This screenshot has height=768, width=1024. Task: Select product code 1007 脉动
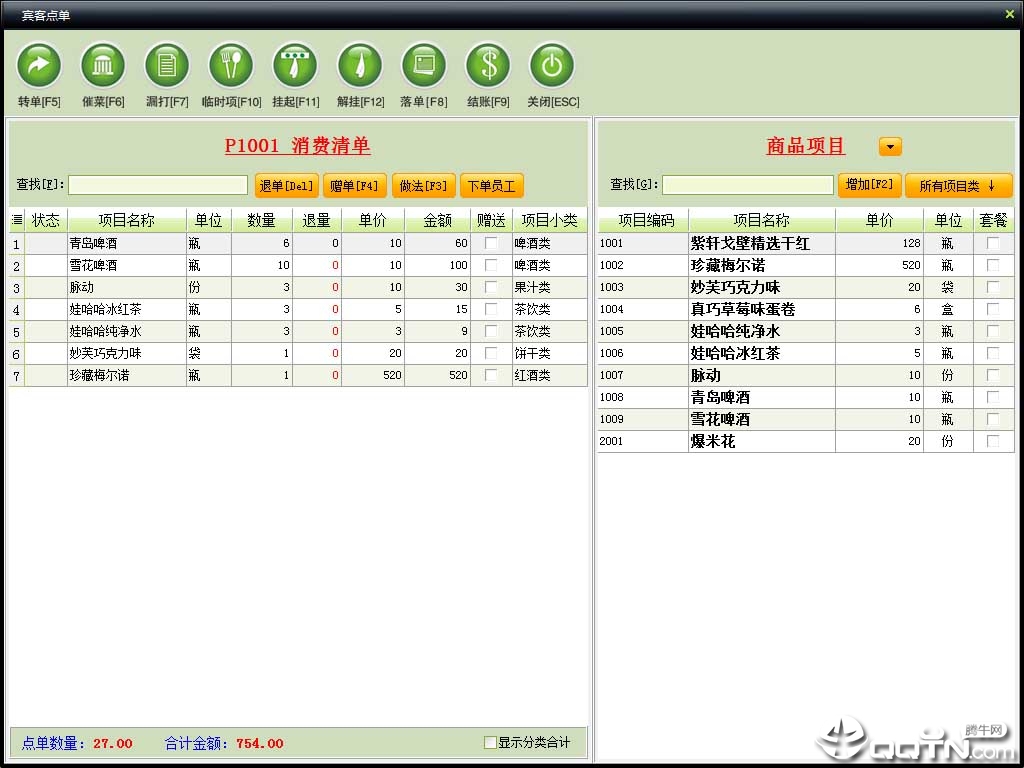pos(806,375)
